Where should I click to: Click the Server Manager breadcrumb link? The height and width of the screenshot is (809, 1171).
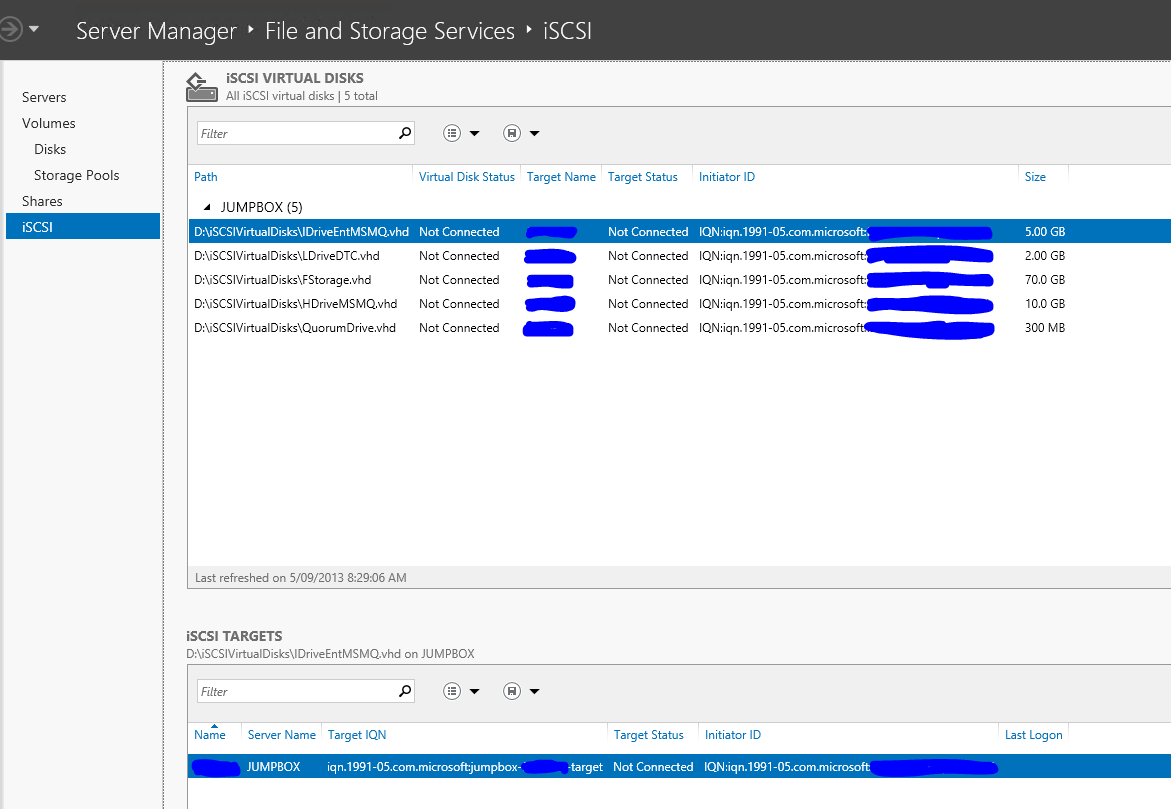(x=153, y=31)
